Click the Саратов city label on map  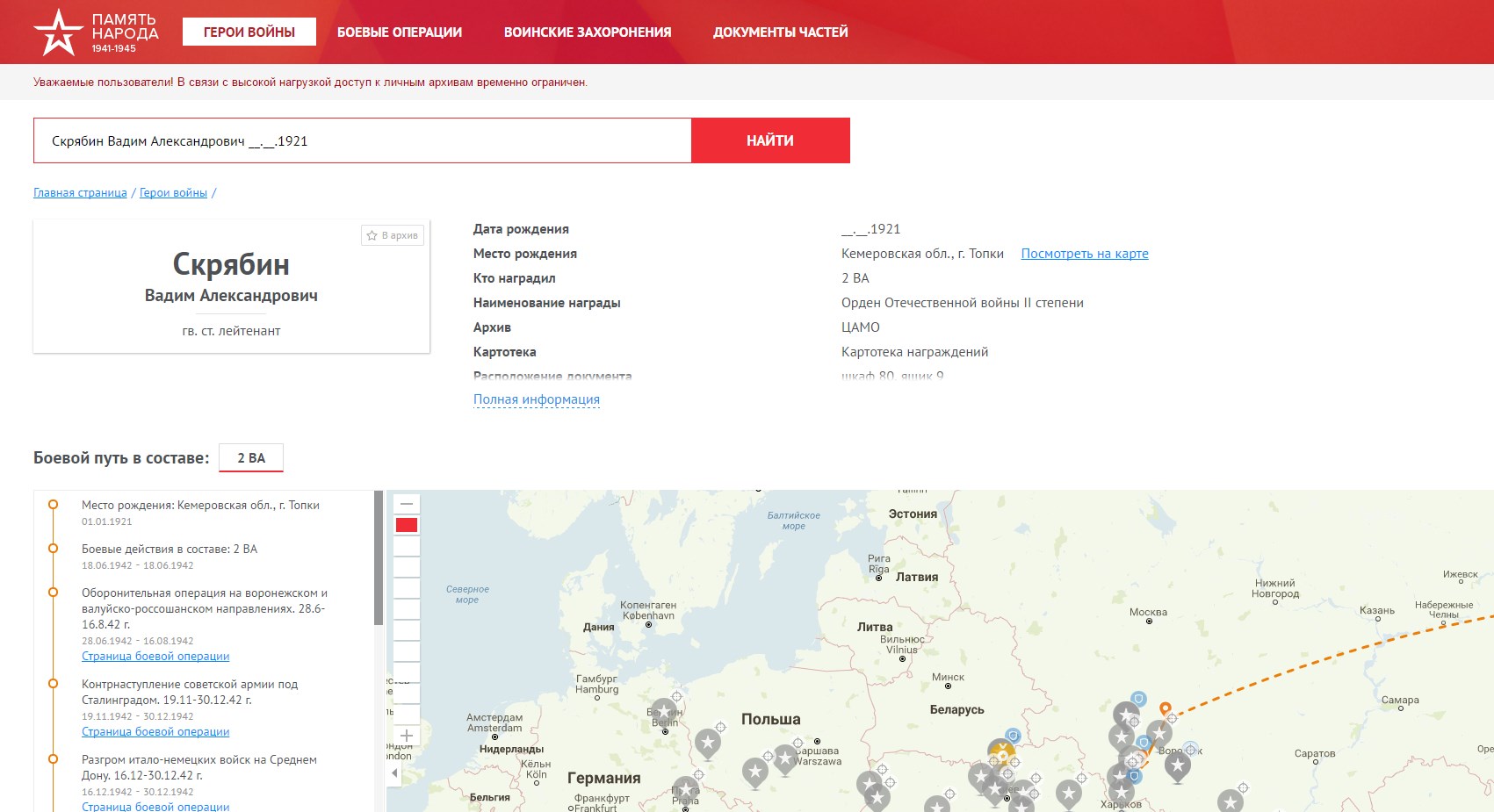[1315, 753]
